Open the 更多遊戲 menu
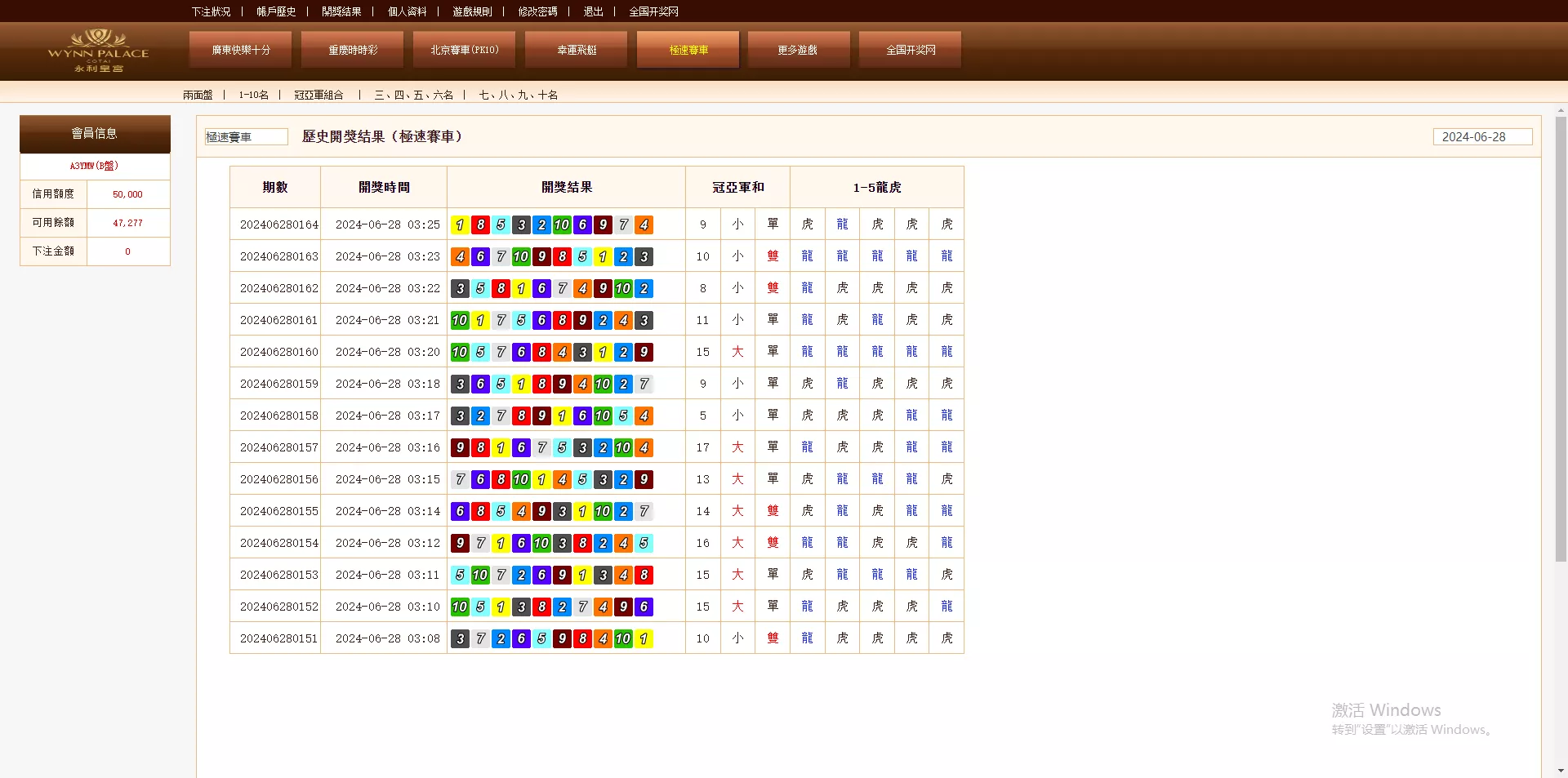 tap(798, 49)
